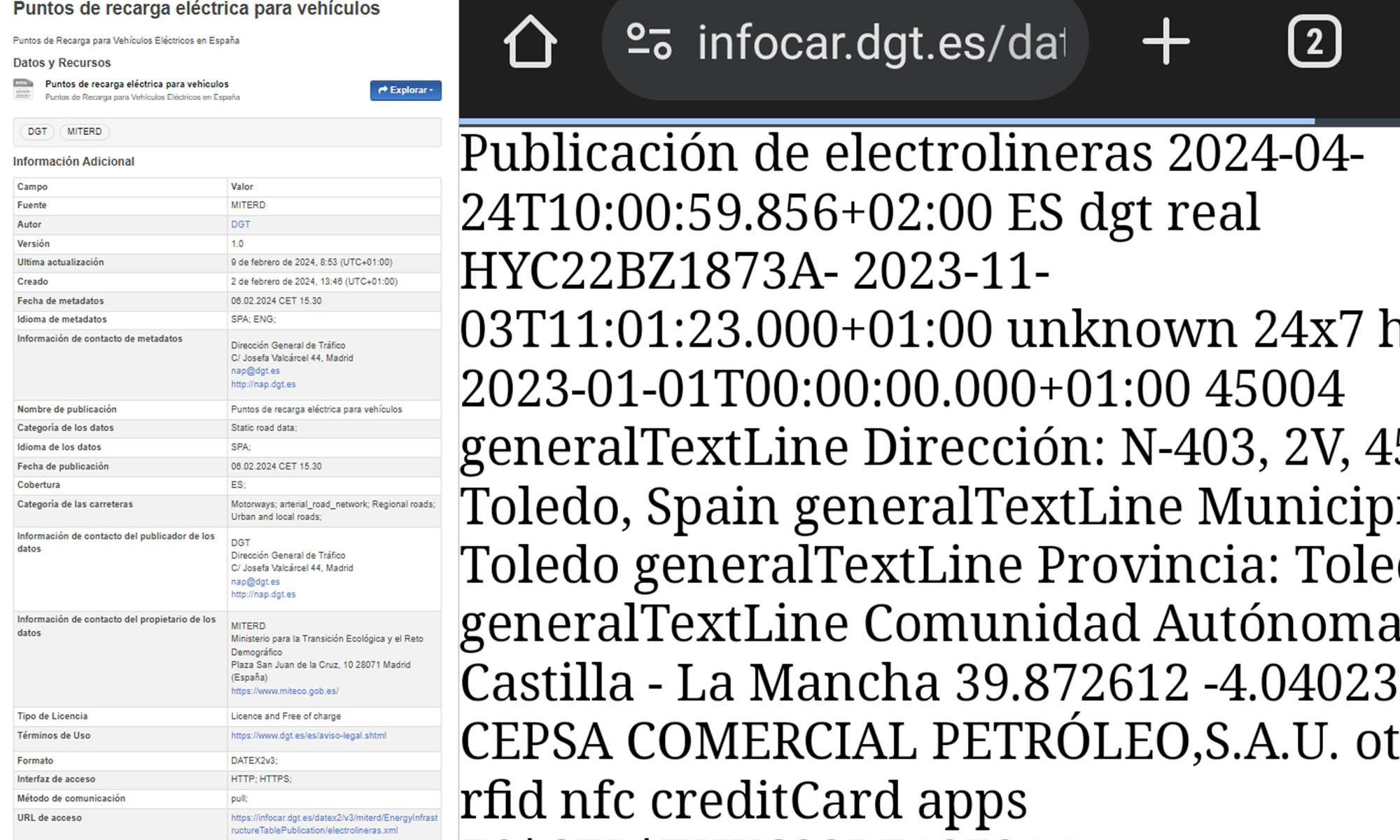Viewport: 1400px width, 840px height.
Task: Select Fecha de publicación value
Action: [x=276, y=466]
